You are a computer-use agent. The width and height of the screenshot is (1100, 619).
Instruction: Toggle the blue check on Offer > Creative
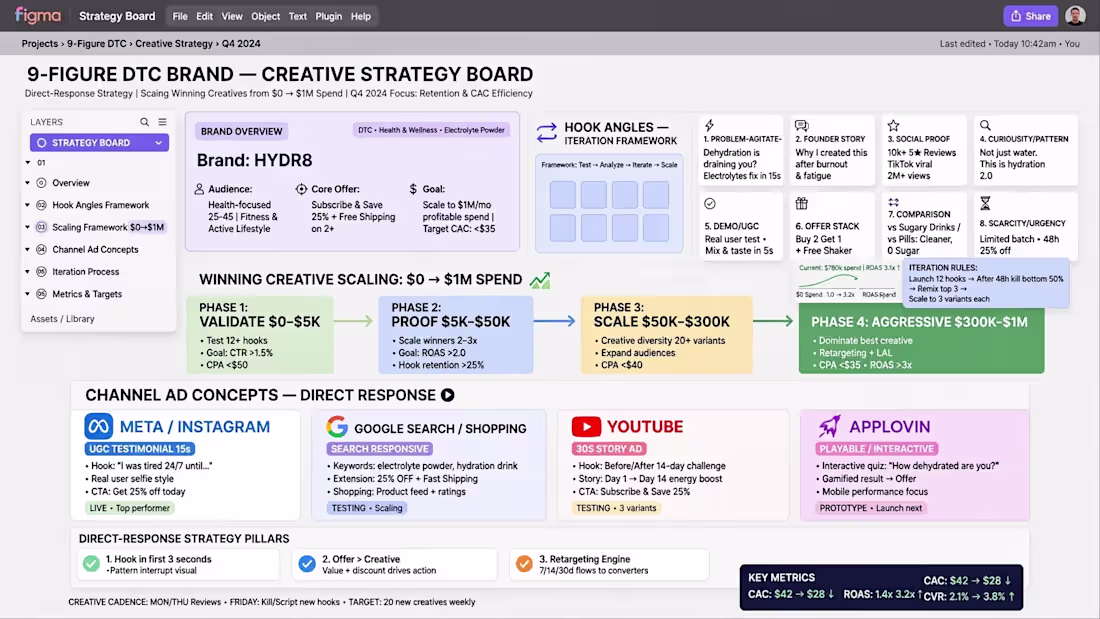pyautogui.click(x=307, y=564)
